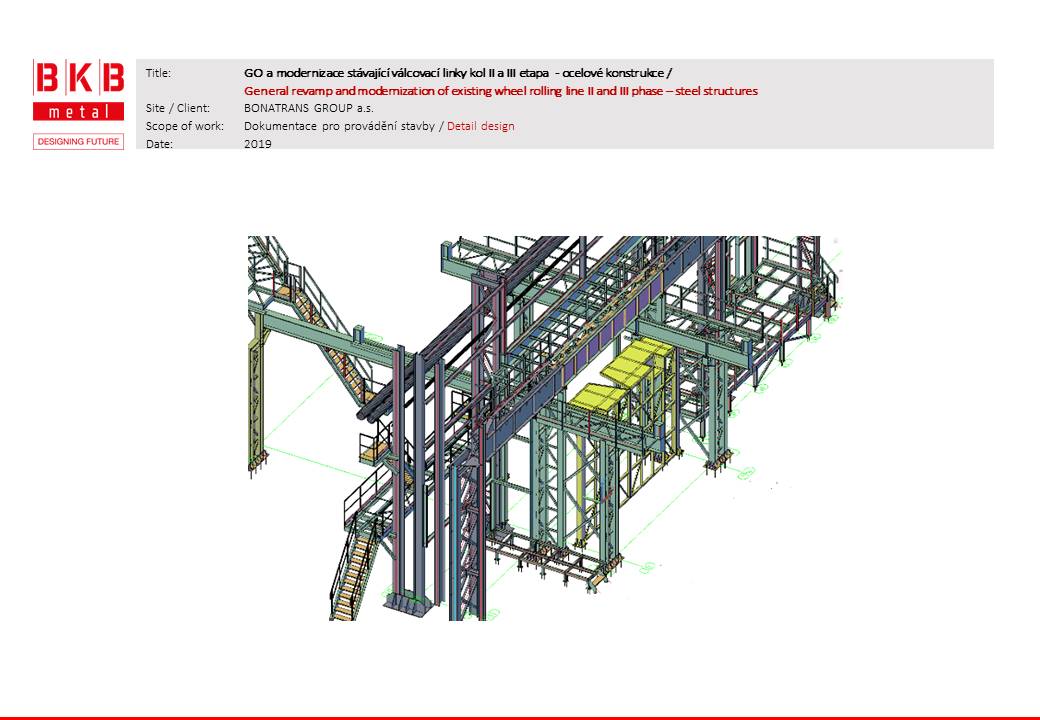This screenshot has width=1040, height=720.
Task: Select the 'Dokumentace pro provádění stavby' text
Action: (x=341, y=126)
